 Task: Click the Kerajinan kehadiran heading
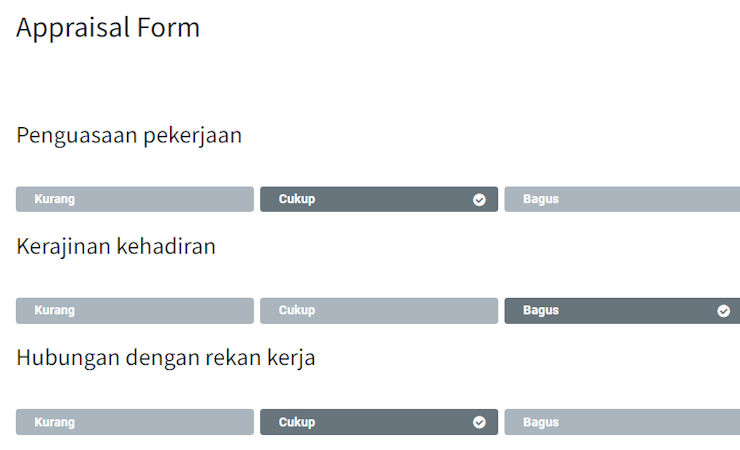coord(116,247)
